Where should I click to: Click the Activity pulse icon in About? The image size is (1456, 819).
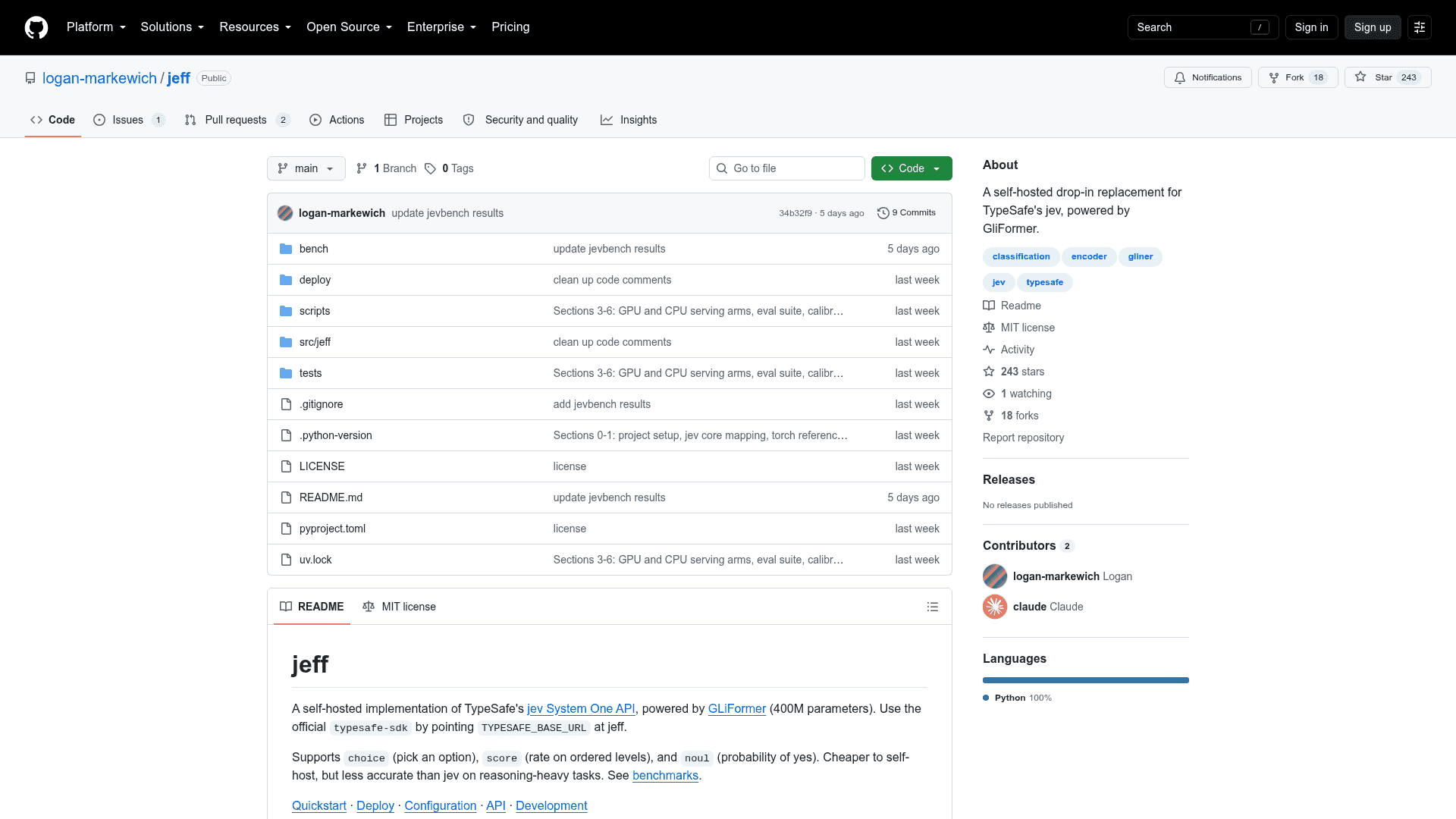(x=989, y=350)
